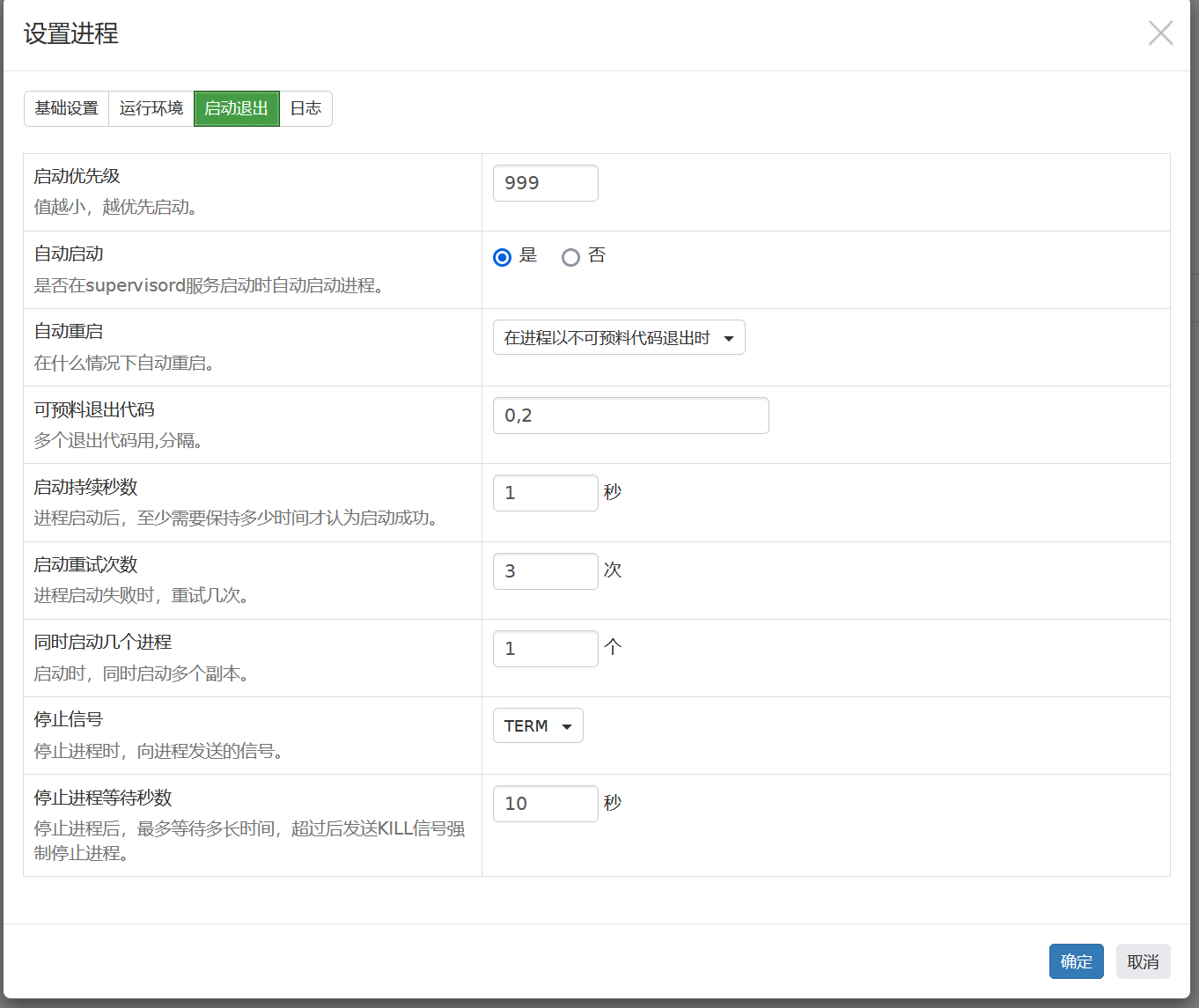Click the 启动优先级 input showing 999

(546, 183)
